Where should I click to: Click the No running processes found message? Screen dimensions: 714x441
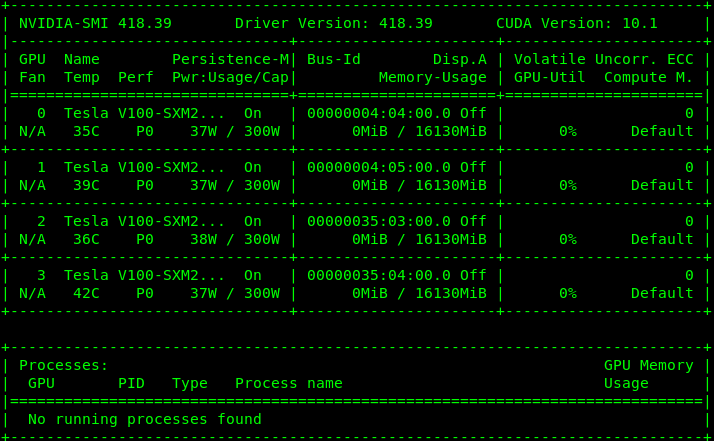pyautogui.click(x=145, y=419)
